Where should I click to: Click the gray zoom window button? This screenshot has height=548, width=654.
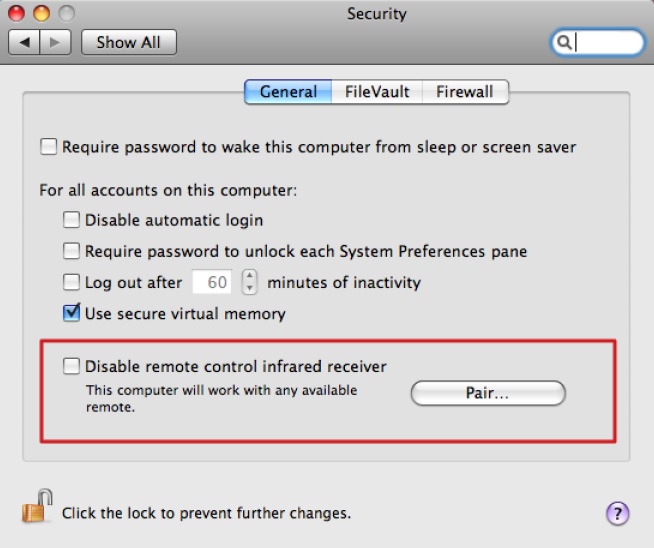[66, 14]
